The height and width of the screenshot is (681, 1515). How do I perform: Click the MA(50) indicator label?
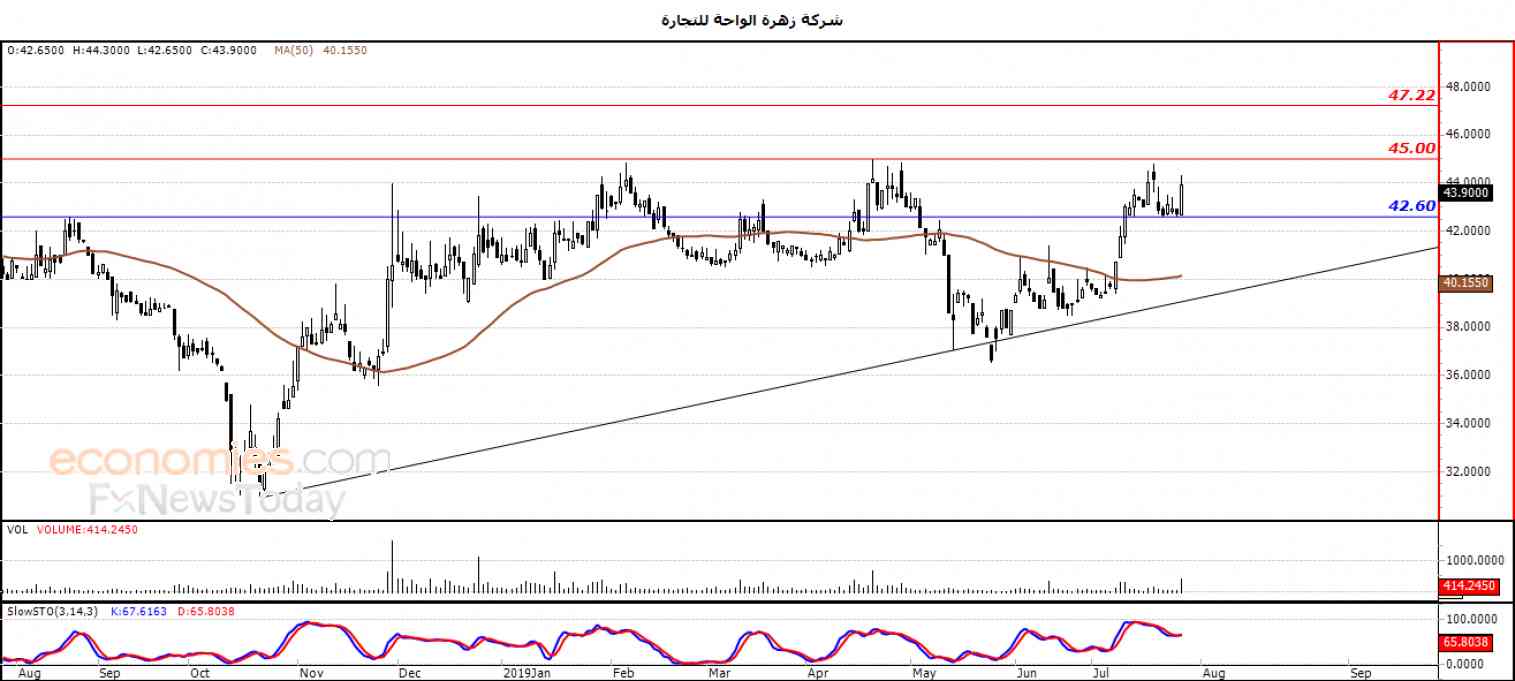pyautogui.click(x=292, y=49)
